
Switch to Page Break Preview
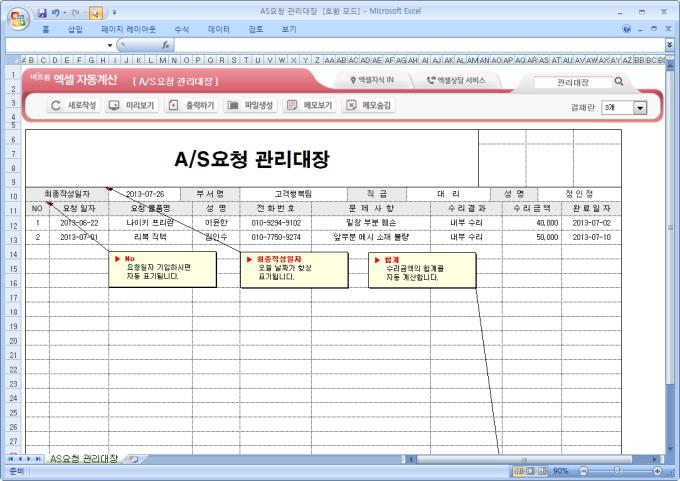tap(545, 470)
